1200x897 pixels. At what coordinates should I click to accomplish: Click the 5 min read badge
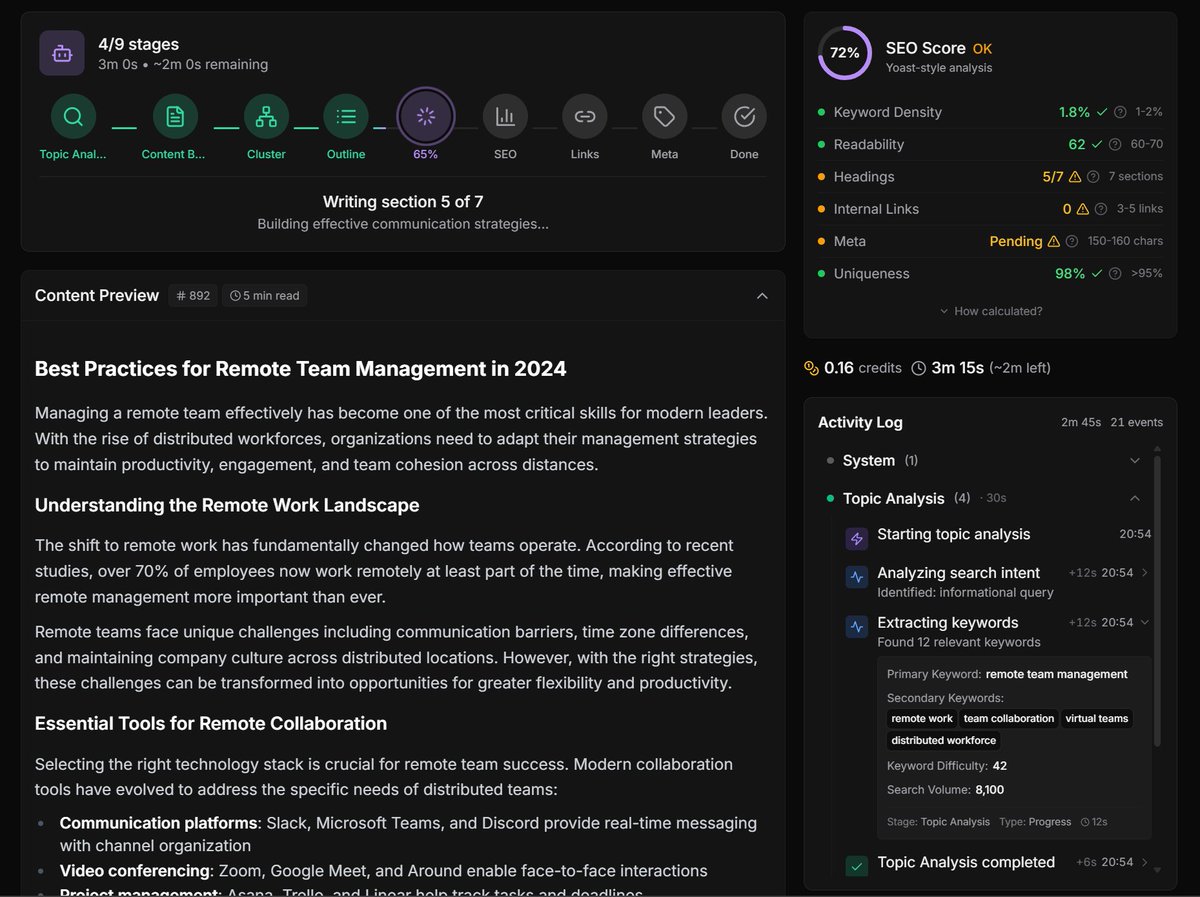click(x=264, y=296)
